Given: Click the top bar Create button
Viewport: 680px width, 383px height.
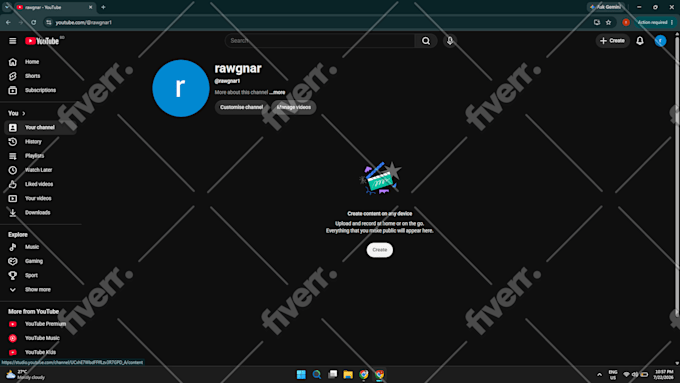Looking at the screenshot, I should 612,41.
